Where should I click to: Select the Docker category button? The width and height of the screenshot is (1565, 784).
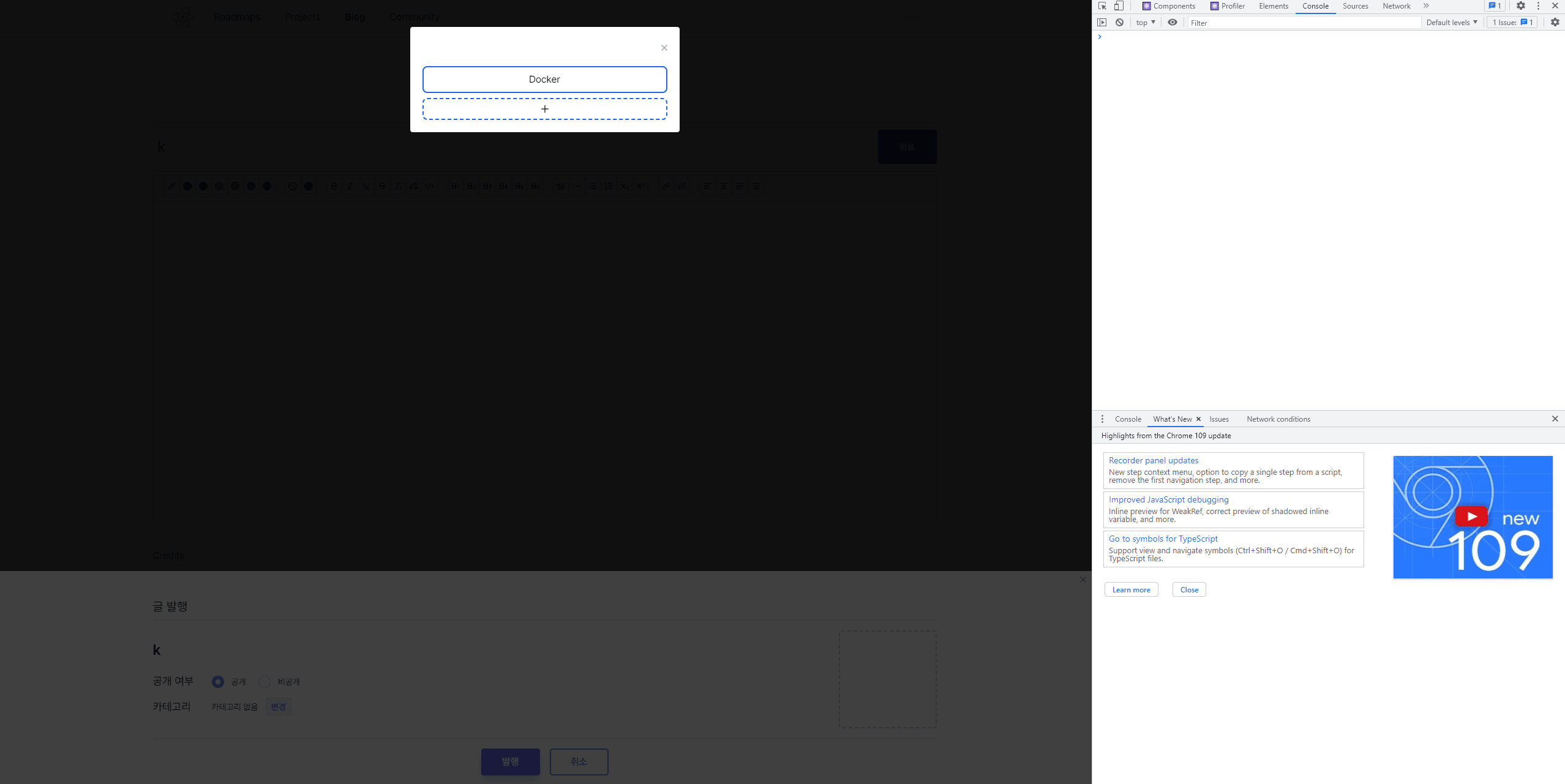(544, 80)
